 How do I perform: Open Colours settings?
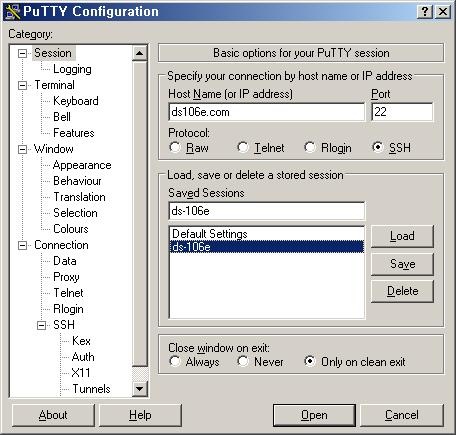[71, 229]
